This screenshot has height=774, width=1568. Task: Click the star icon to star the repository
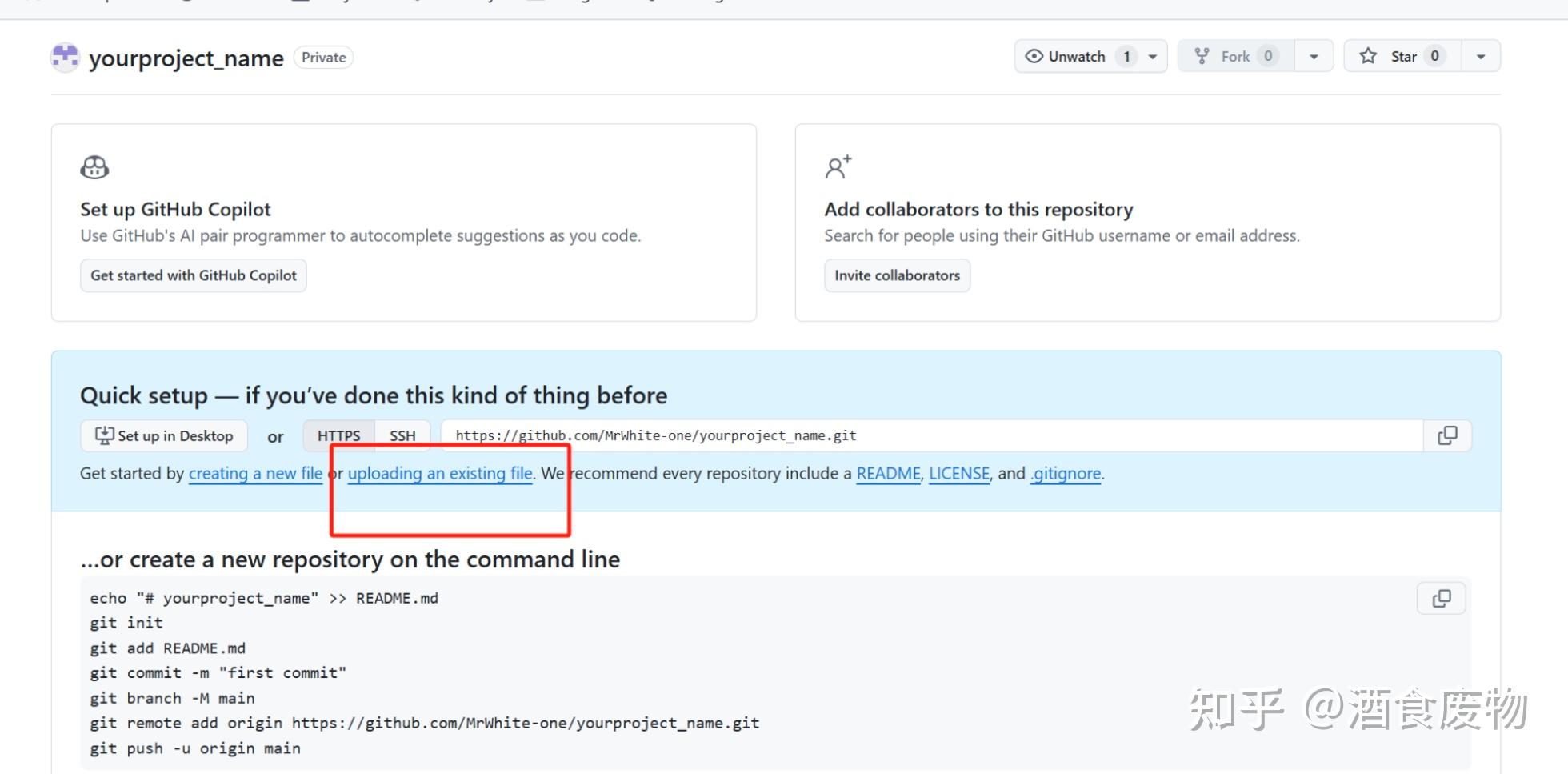coord(1368,56)
